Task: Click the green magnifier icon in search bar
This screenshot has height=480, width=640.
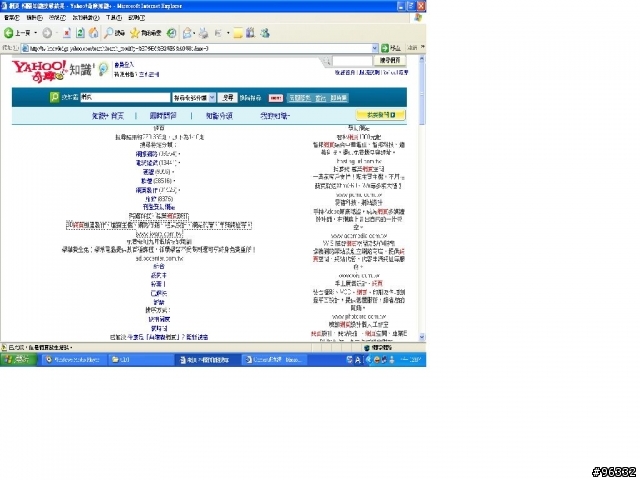Action: [54, 97]
